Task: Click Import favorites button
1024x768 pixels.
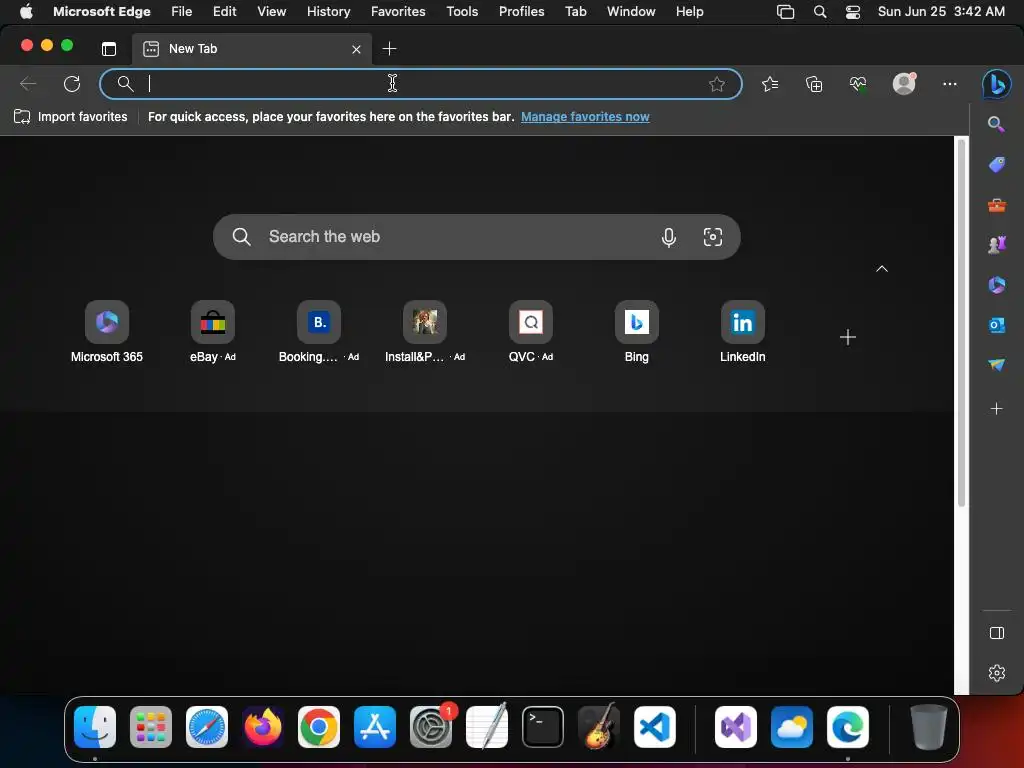Action: [71, 117]
